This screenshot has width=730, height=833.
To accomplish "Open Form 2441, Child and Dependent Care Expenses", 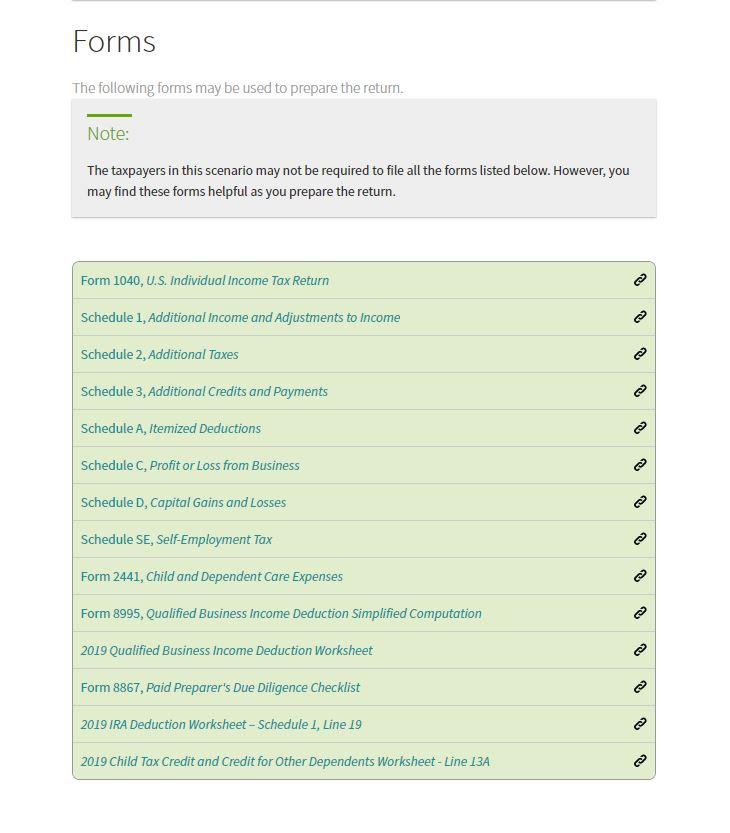I will coord(211,576).
